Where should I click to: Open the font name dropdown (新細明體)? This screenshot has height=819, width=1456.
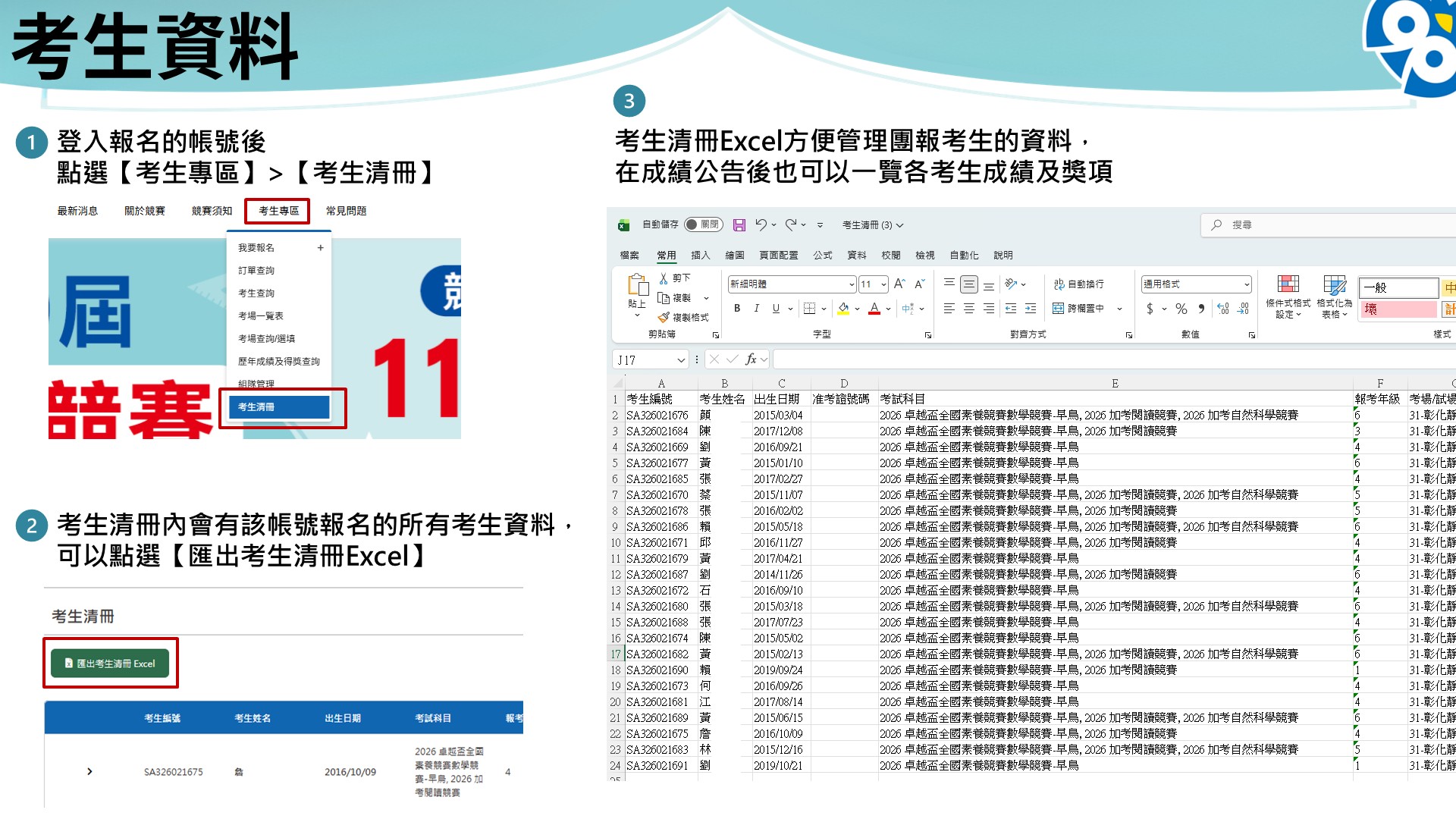click(852, 285)
